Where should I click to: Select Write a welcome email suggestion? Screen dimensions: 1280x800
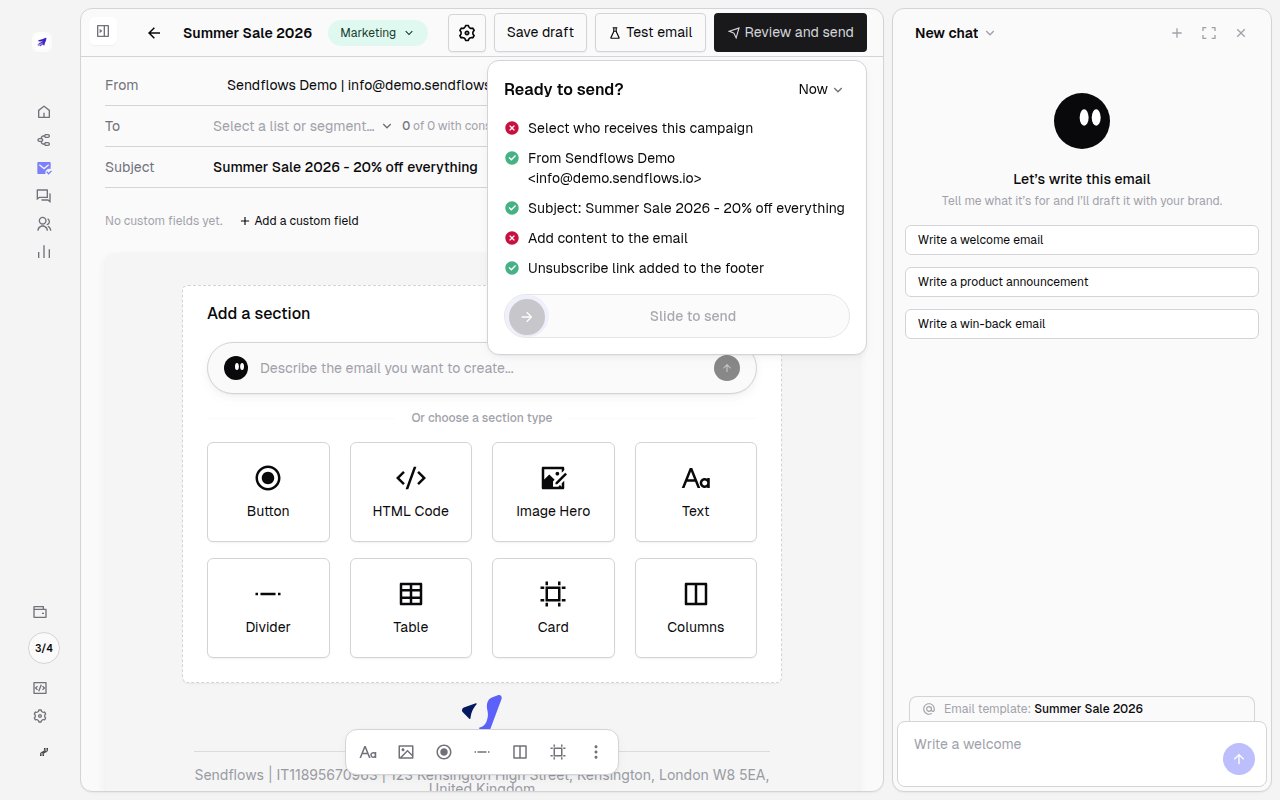(1082, 240)
